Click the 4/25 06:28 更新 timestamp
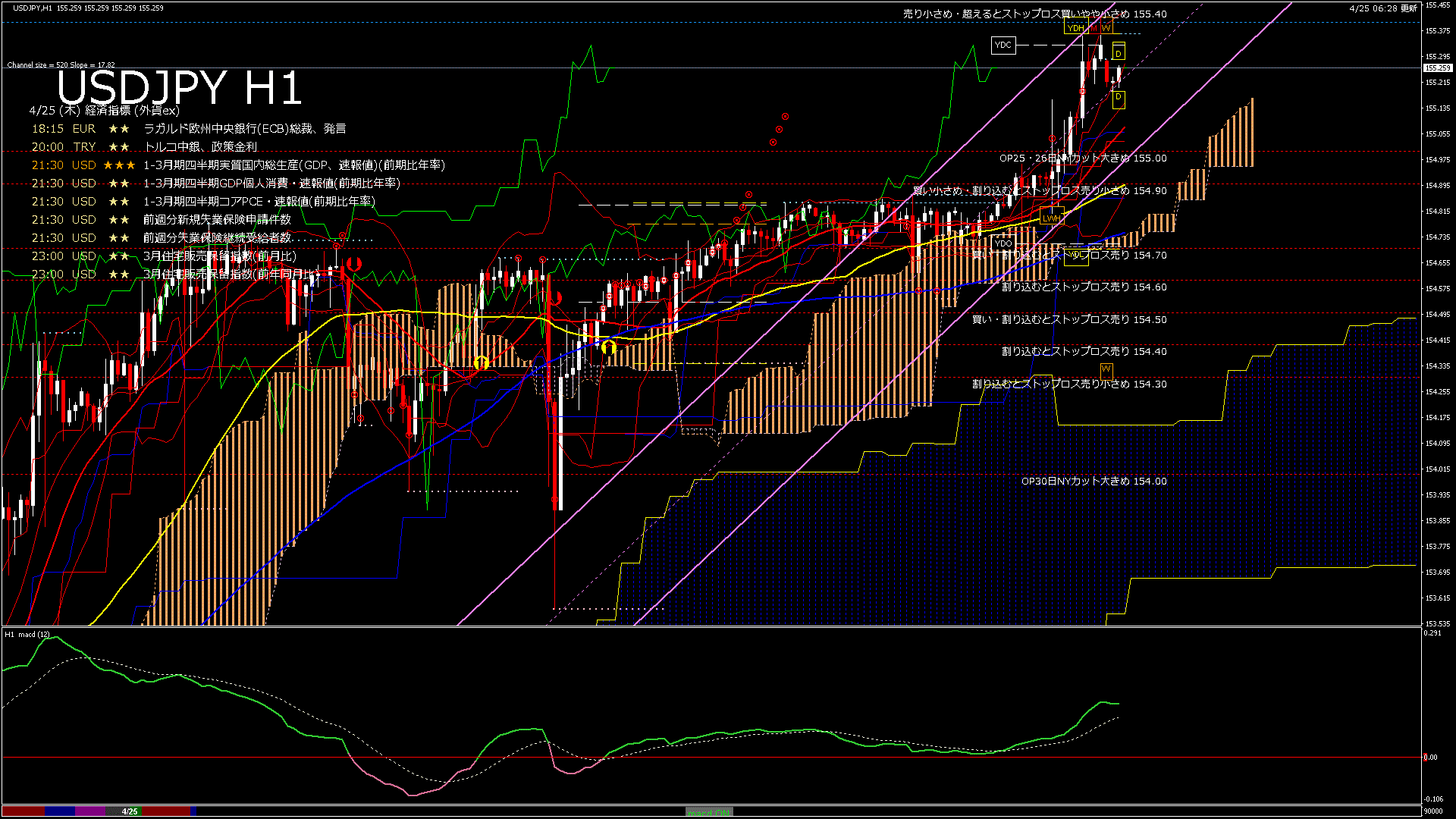Screen dimensions: 1456x819 point(1382,8)
